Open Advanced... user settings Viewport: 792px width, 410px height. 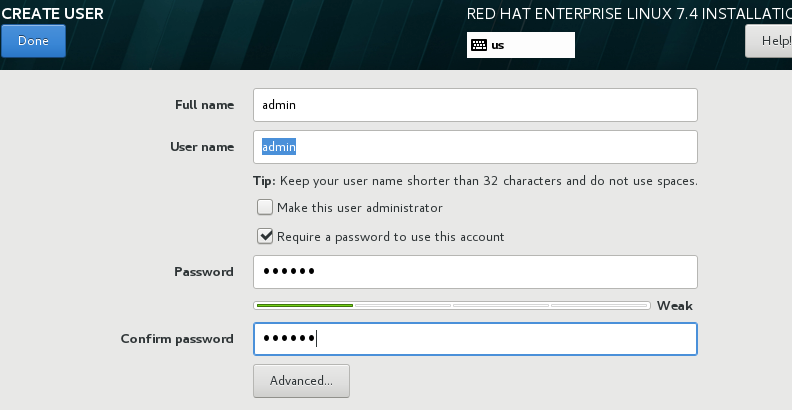click(x=301, y=381)
